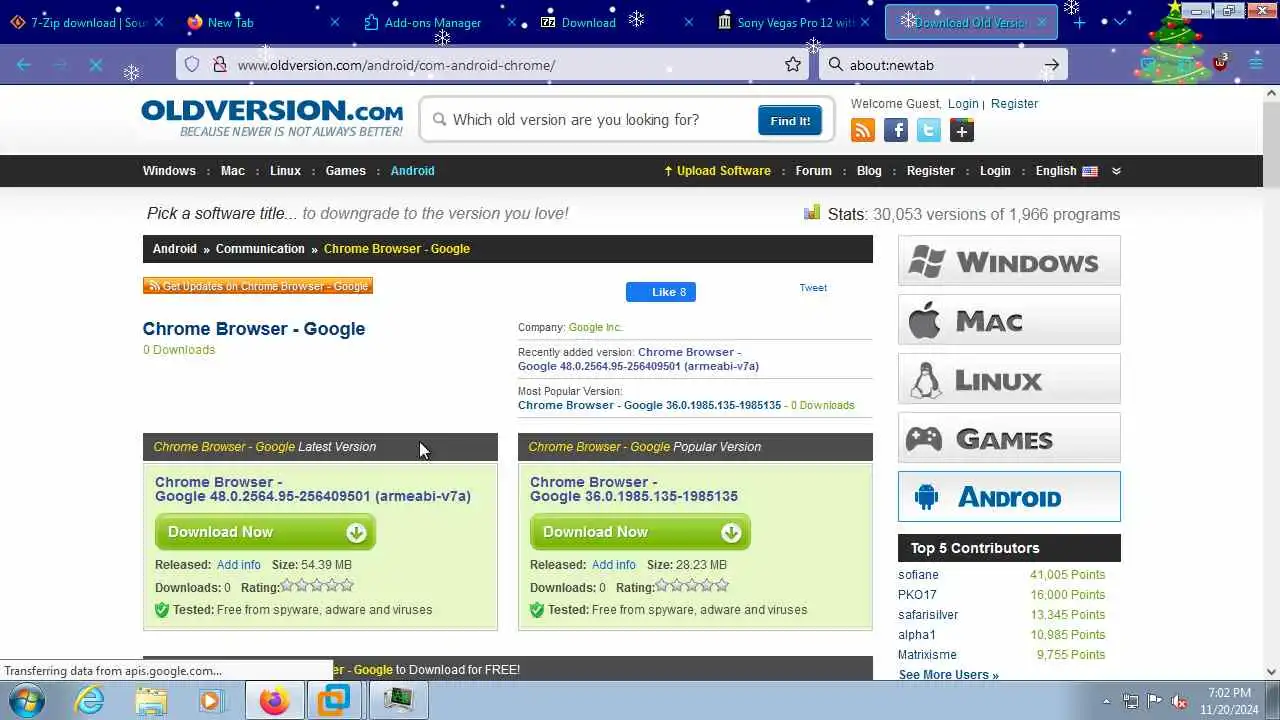Open Windows Media Player taskbar icon

click(x=211, y=700)
